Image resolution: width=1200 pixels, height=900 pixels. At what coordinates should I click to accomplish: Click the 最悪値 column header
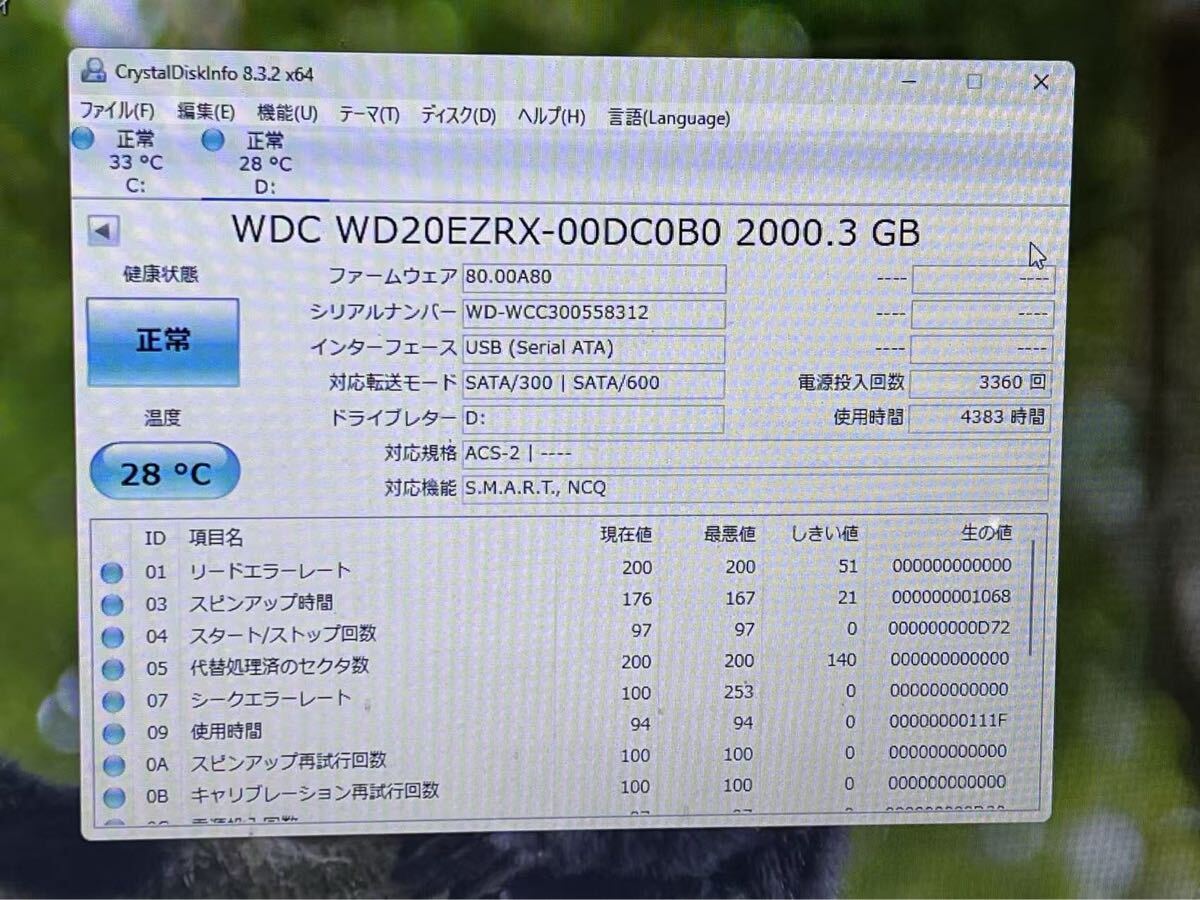coord(730,534)
